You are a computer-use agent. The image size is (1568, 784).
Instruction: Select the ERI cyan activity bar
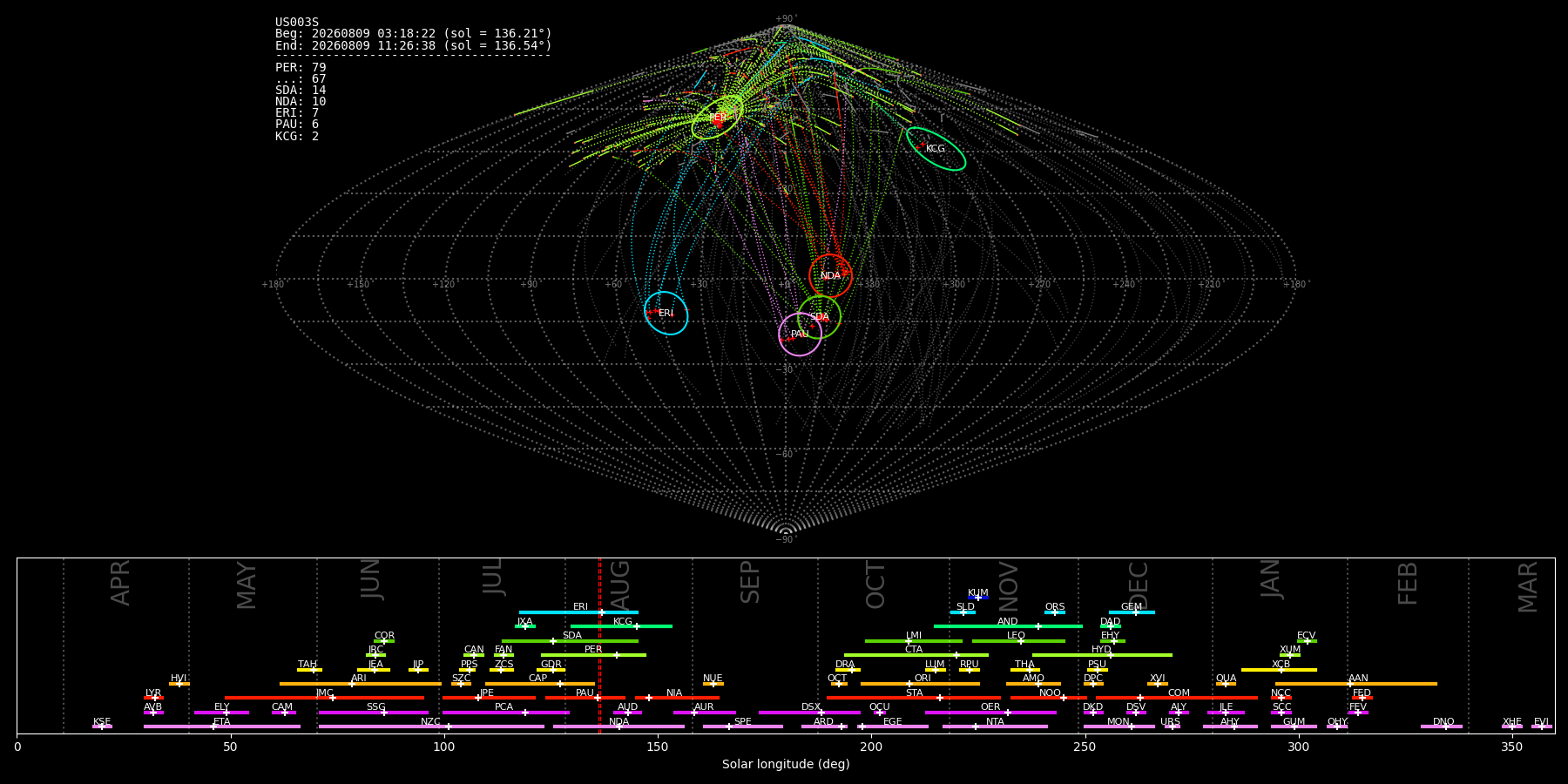(x=578, y=612)
